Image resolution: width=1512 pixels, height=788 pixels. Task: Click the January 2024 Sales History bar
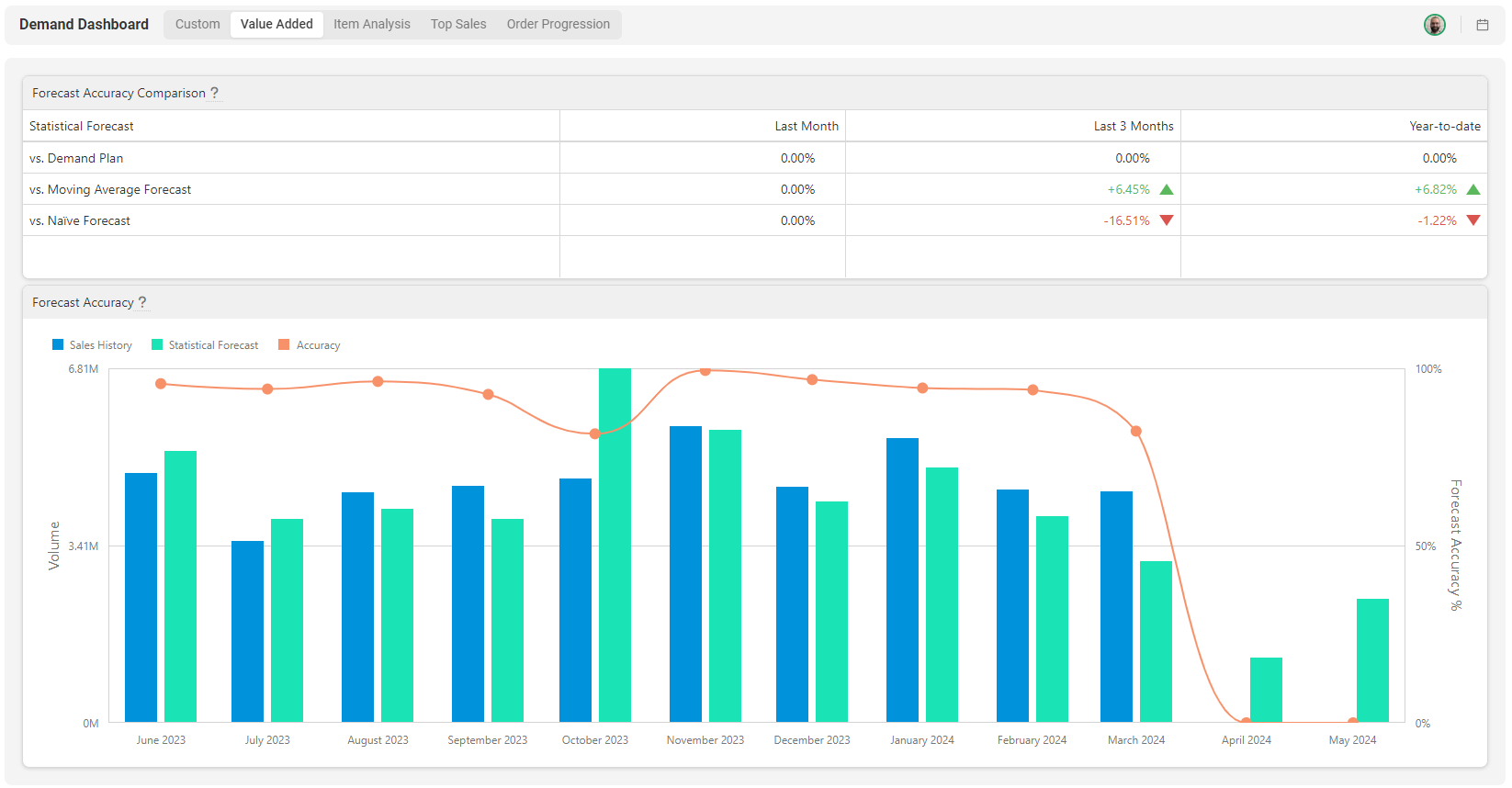(x=902, y=580)
